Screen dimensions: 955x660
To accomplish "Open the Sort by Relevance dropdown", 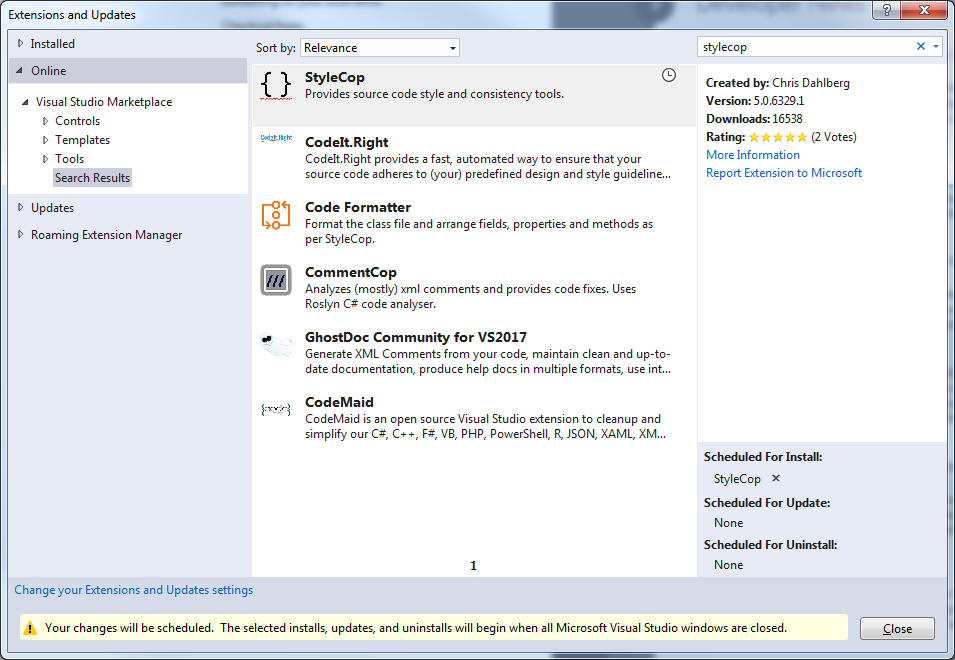I will (x=379, y=48).
